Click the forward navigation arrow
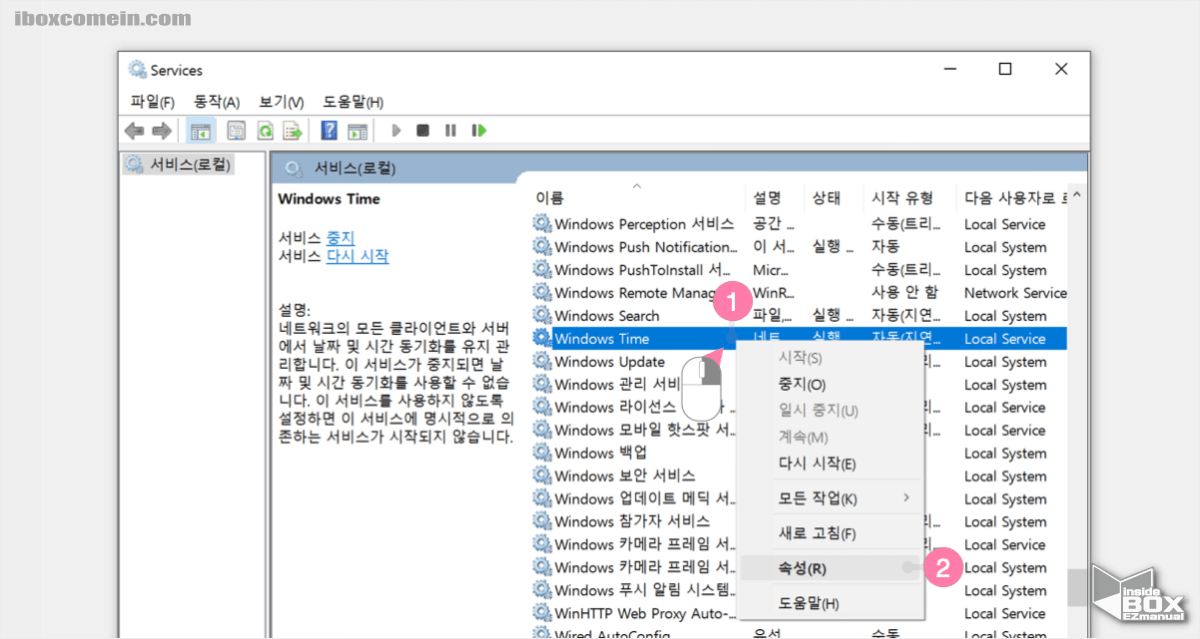Image resolution: width=1200 pixels, height=639 pixels. [160, 130]
